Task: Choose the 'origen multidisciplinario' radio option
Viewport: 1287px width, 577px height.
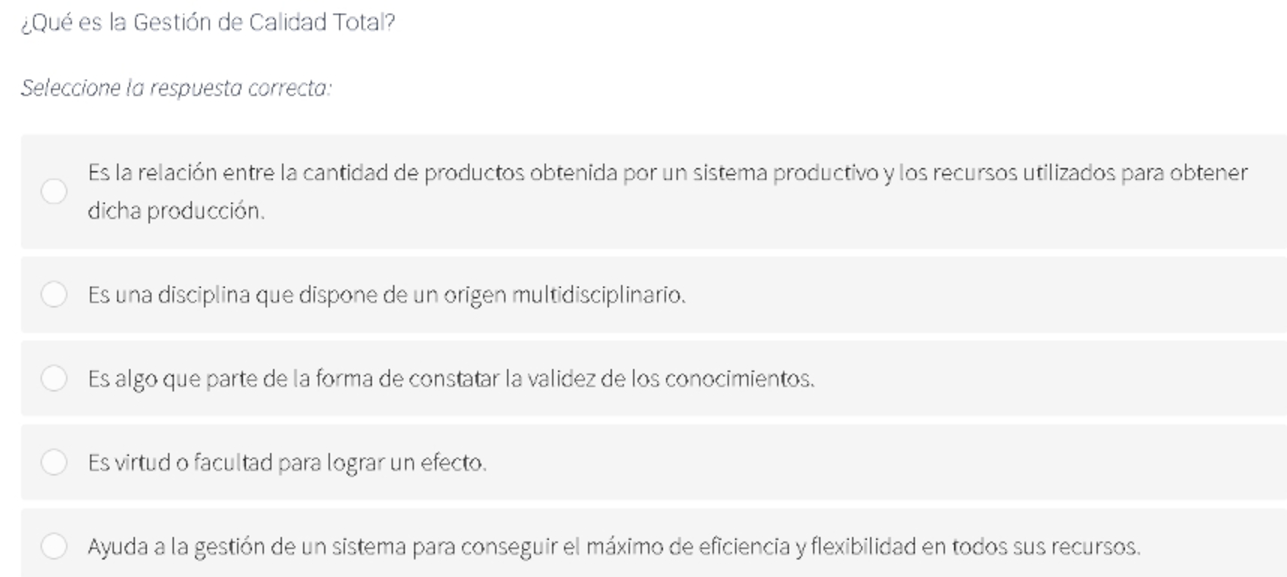Action: [54, 295]
